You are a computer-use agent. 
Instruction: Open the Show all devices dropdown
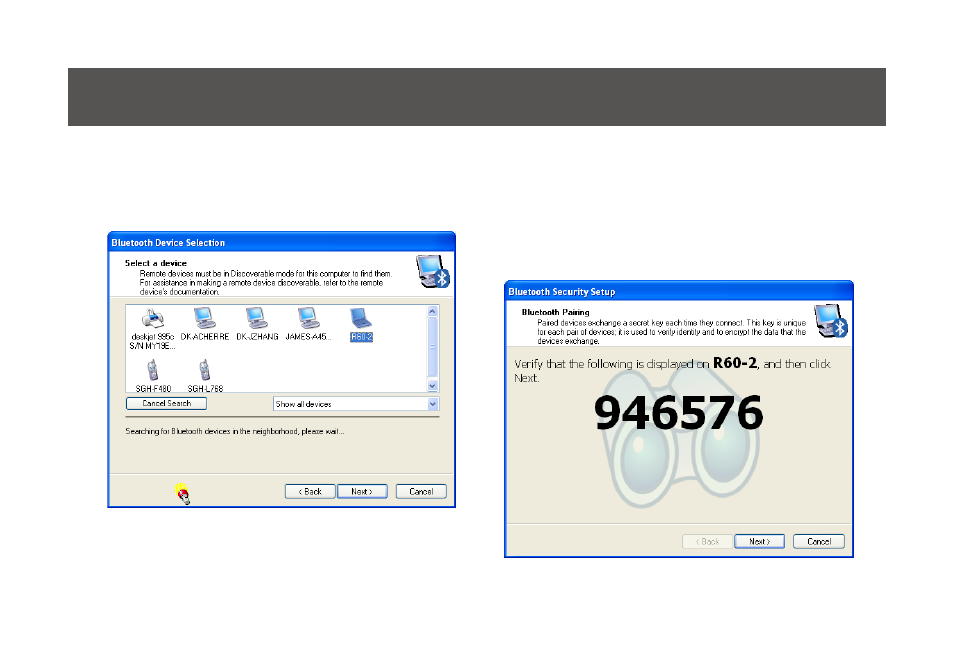[356, 404]
